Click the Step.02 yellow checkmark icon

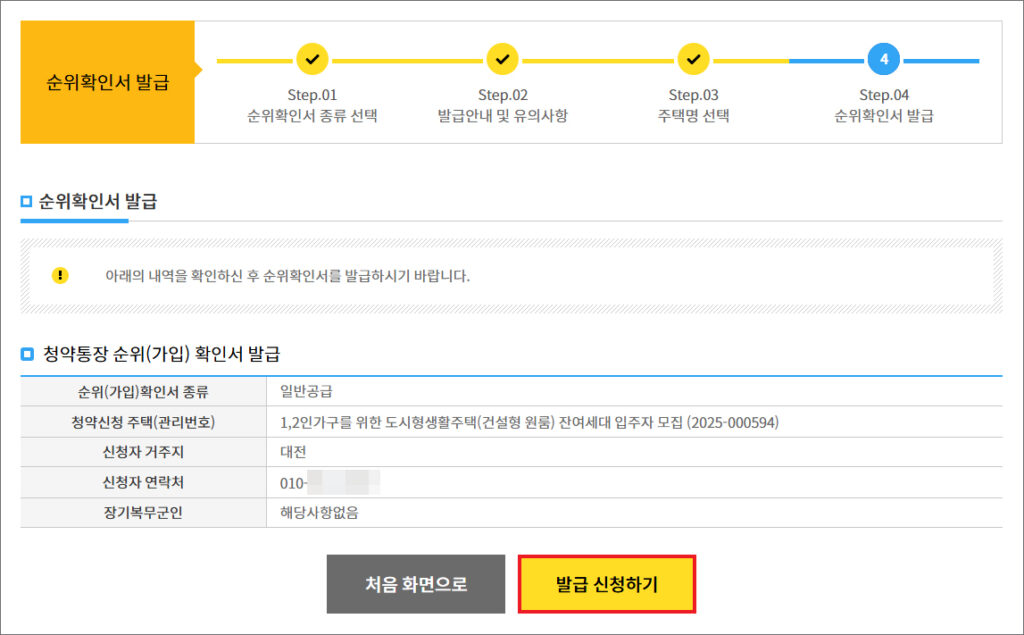(x=502, y=60)
